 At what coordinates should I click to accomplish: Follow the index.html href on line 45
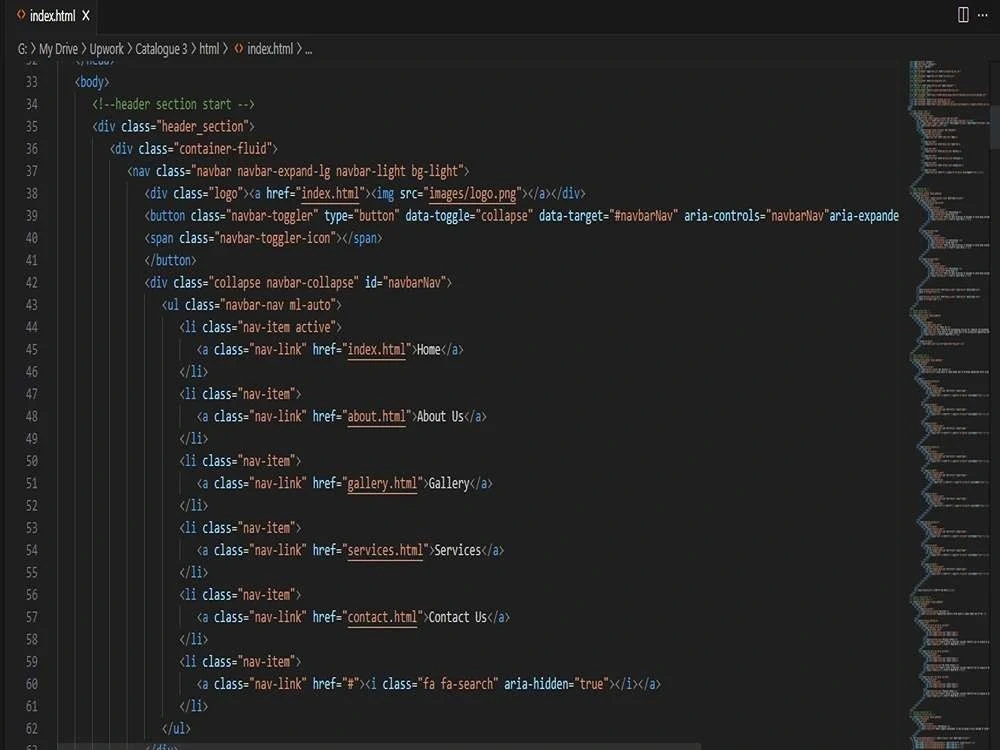tap(376, 349)
